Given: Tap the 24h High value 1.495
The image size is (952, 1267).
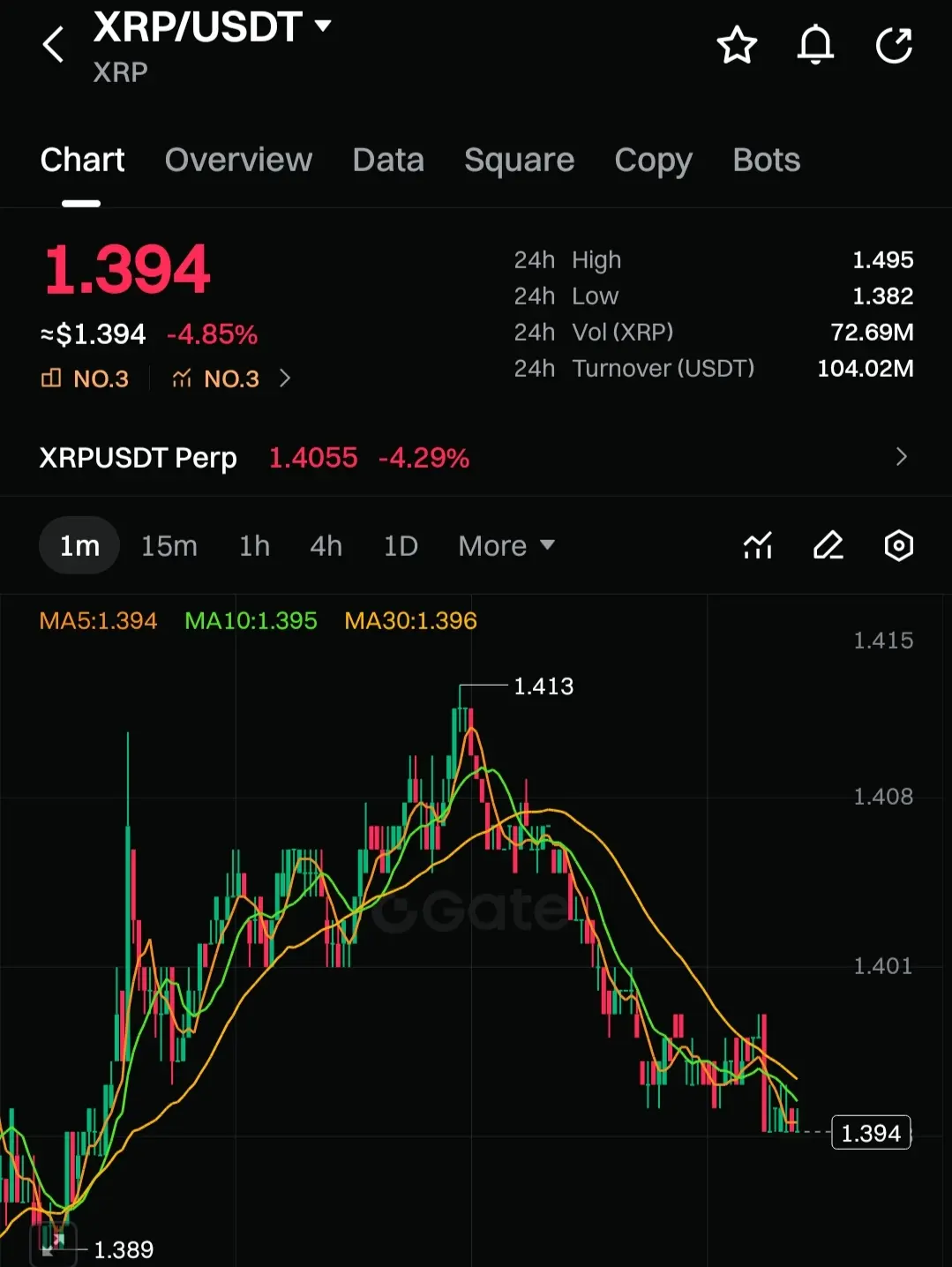Looking at the screenshot, I should [x=882, y=259].
